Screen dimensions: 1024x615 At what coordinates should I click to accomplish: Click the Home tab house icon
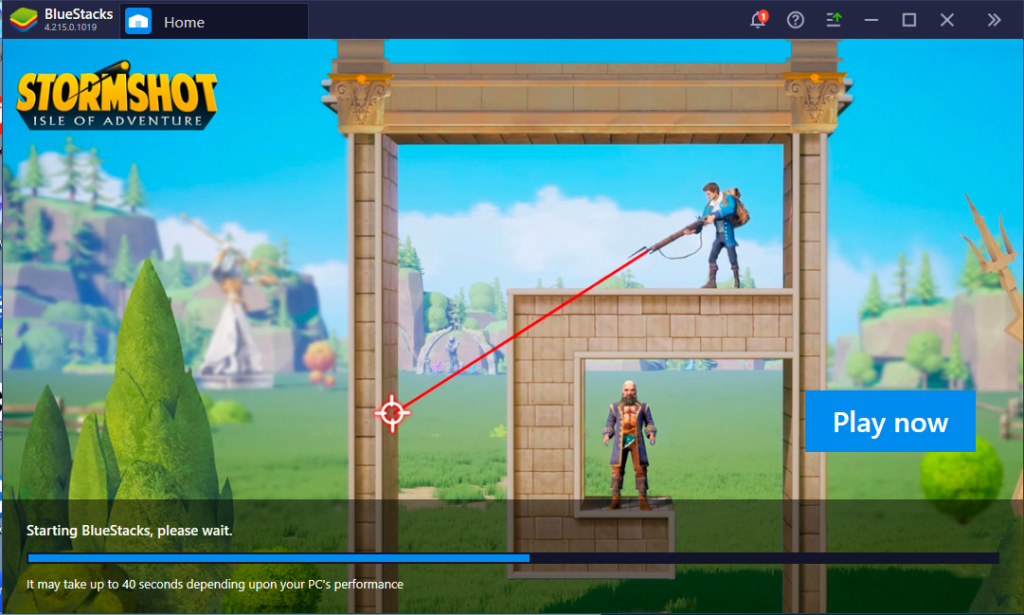(138, 22)
